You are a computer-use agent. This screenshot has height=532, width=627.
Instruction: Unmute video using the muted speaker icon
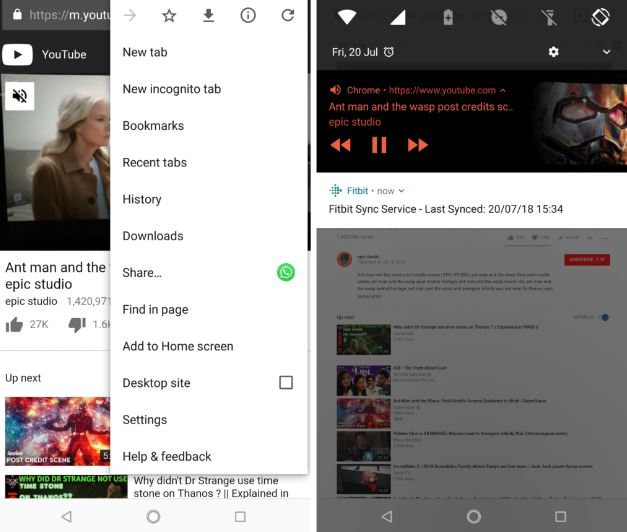pyautogui.click(x=20, y=96)
